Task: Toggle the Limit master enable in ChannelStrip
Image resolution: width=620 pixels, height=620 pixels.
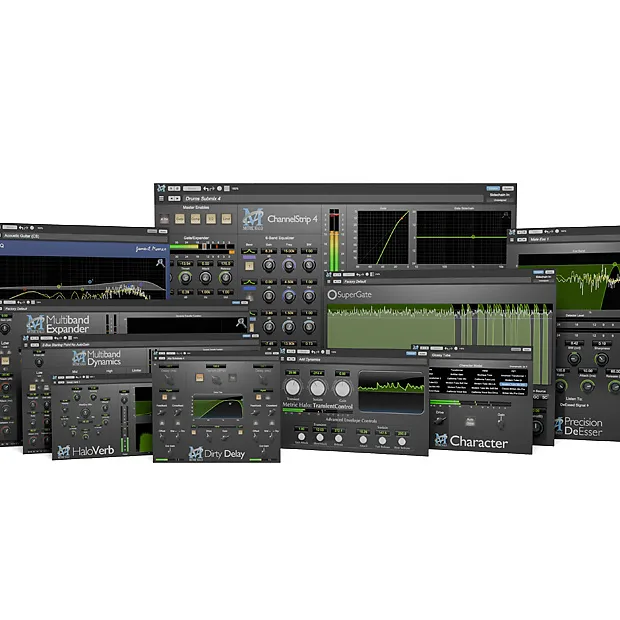Action: [226, 219]
